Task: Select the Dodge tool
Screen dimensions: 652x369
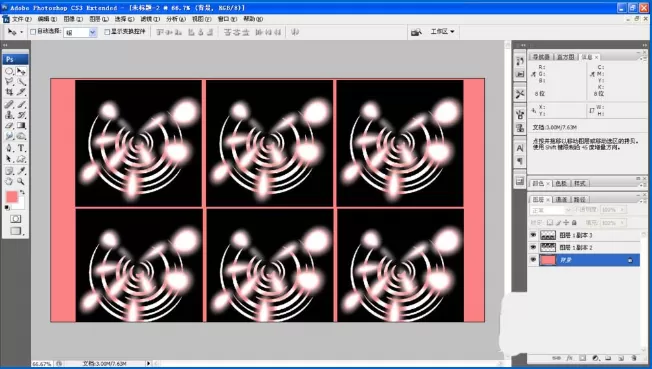Action: coord(21,136)
